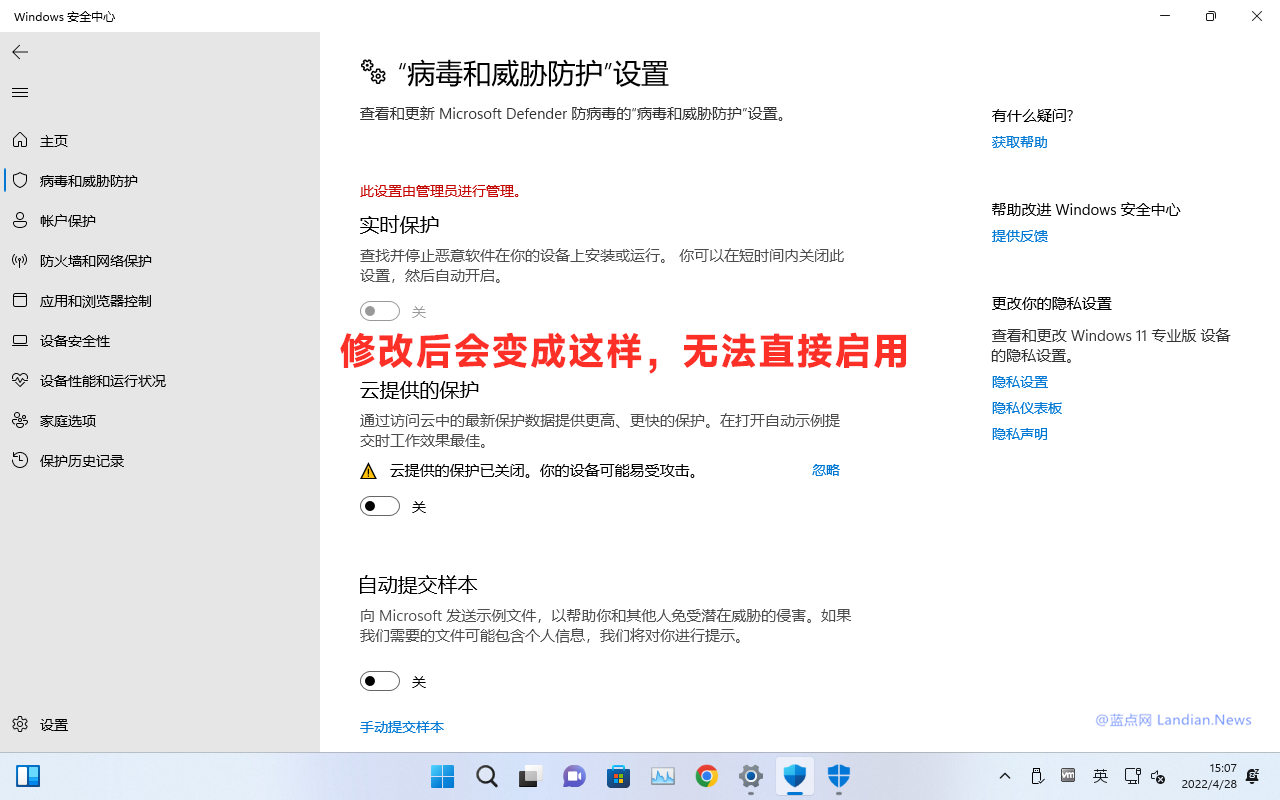Viewport: 1280px width, 800px height.
Task: Click 提供反馈 link
Action: [x=1020, y=236]
